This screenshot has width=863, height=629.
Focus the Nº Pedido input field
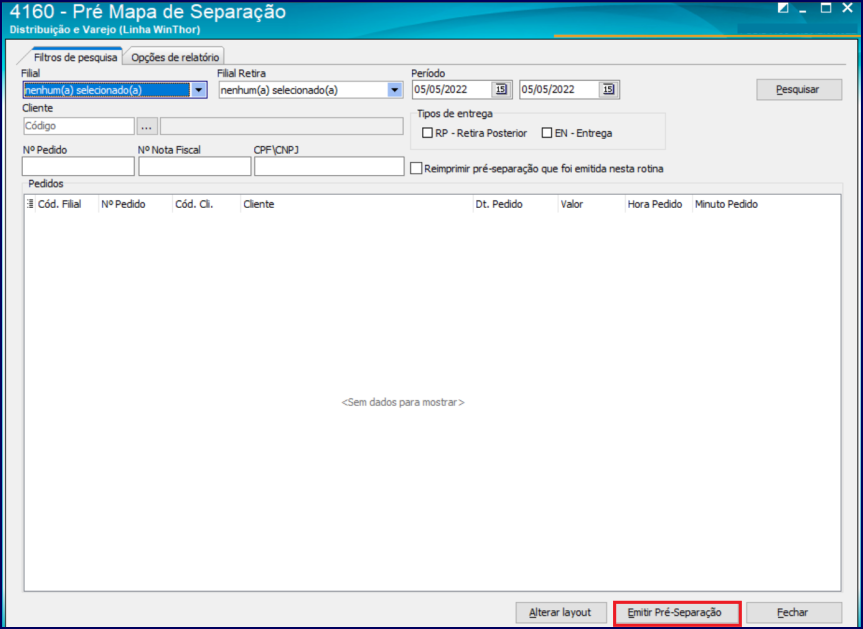click(x=78, y=166)
